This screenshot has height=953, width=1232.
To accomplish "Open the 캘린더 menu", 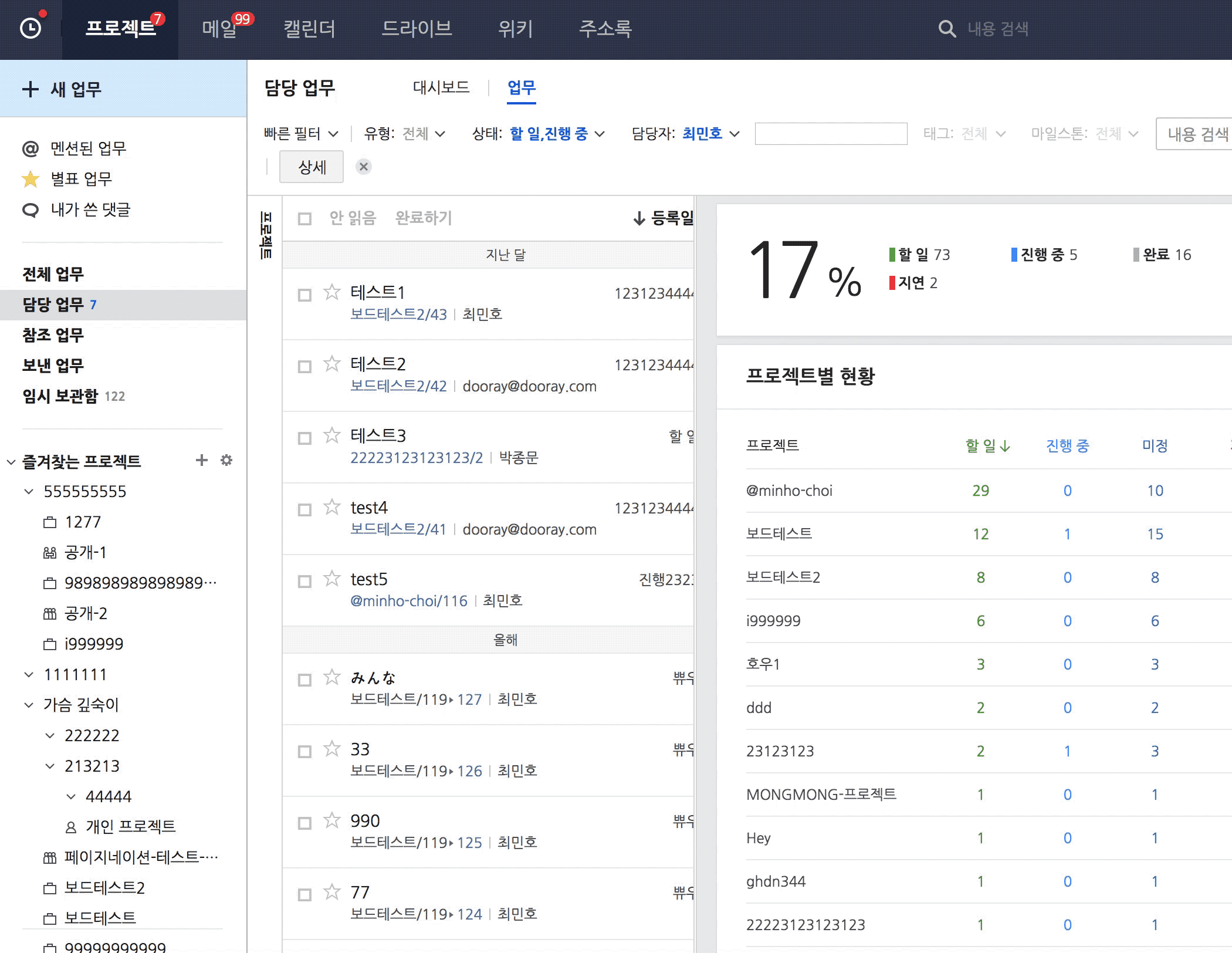I will point(309,29).
